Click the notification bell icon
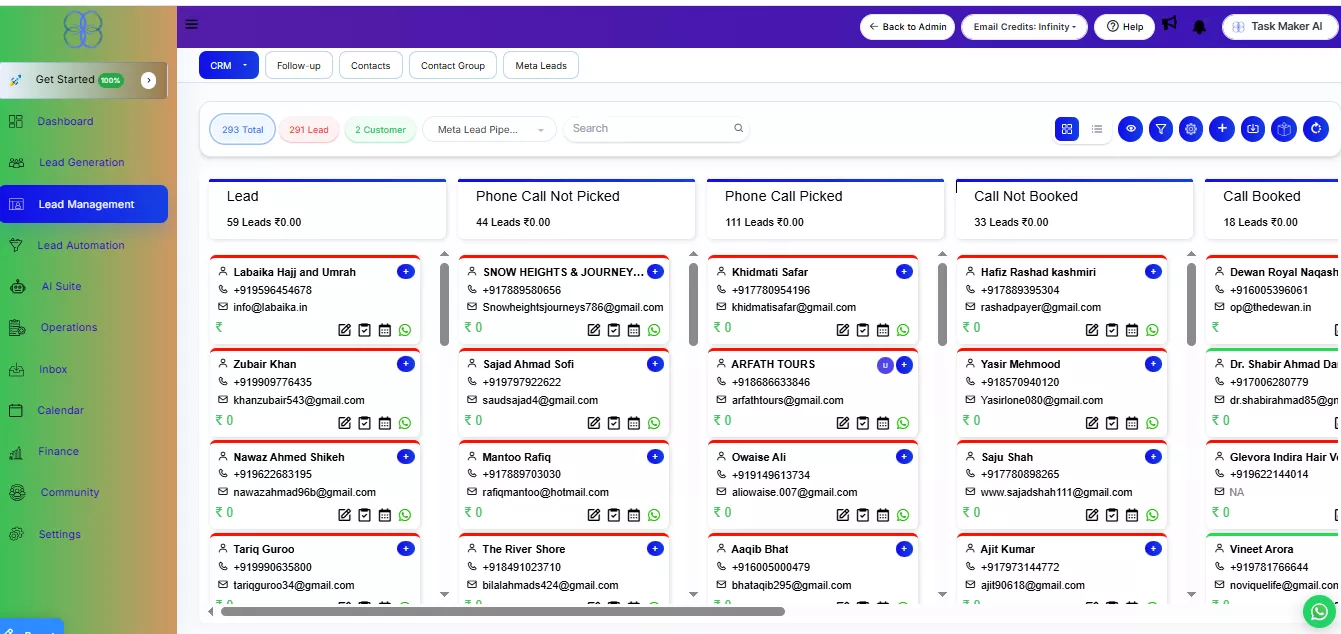 click(x=1199, y=26)
